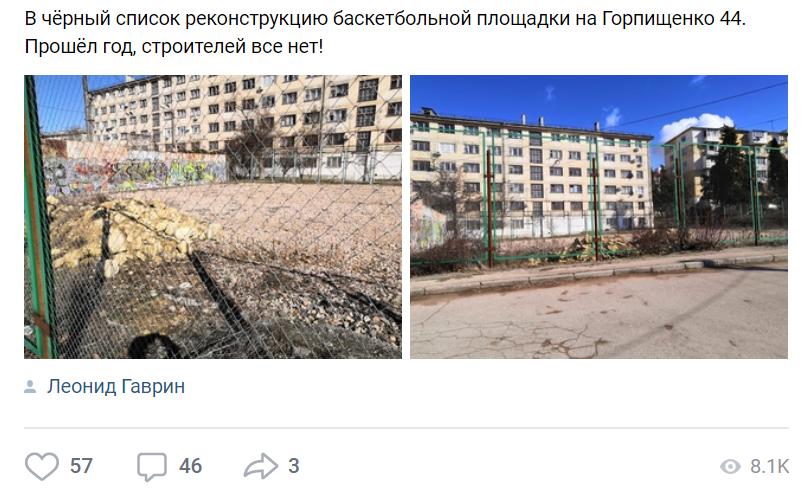Click the 8.1K views counter
Viewport: 804px width, 500px height.
tap(769, 467)
